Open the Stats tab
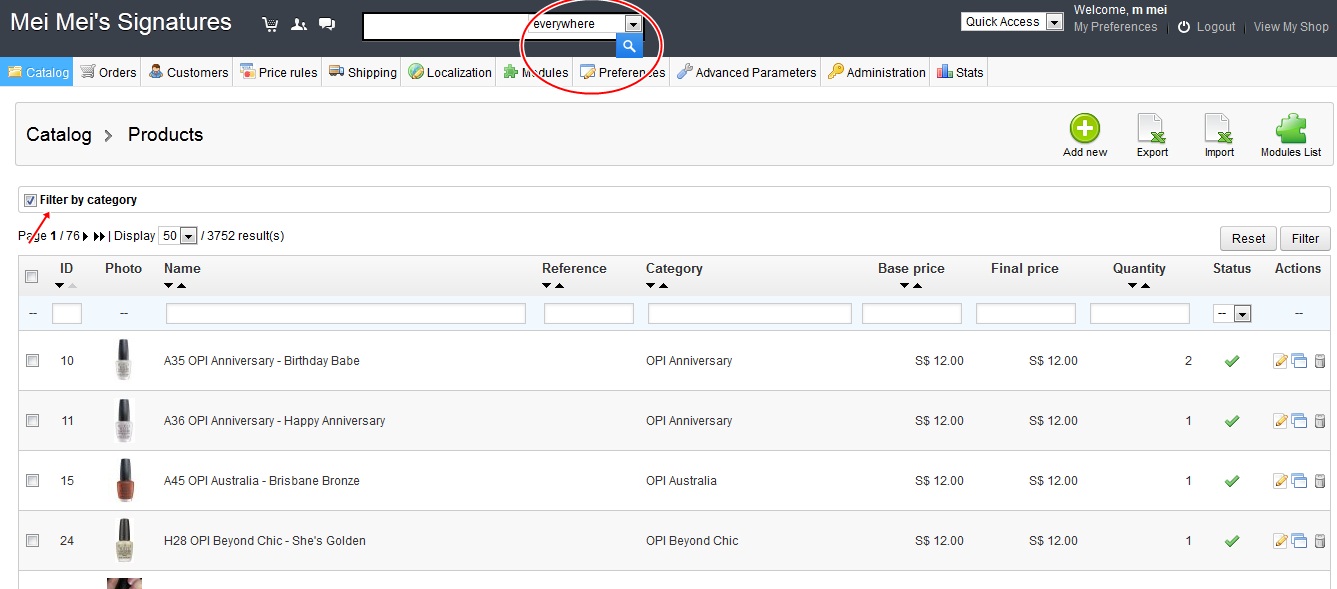Viewport: 1337px width, 589px height. click(x=960, y=72)
